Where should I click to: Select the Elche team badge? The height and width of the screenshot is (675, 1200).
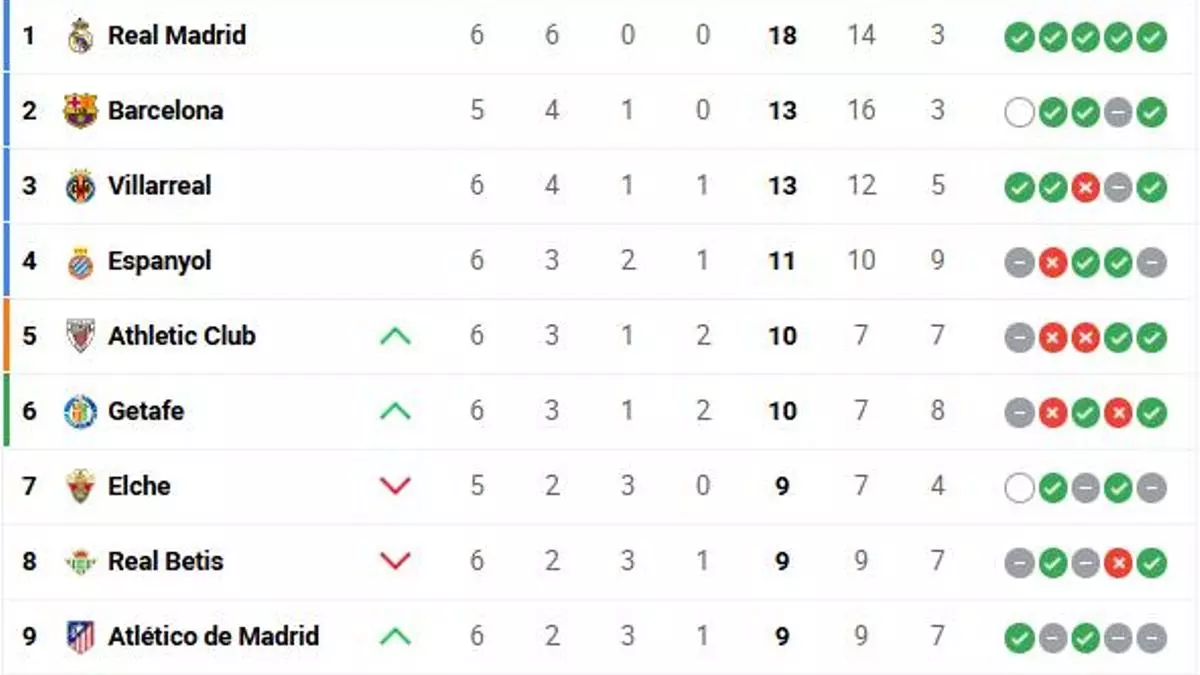coord(80,485)
